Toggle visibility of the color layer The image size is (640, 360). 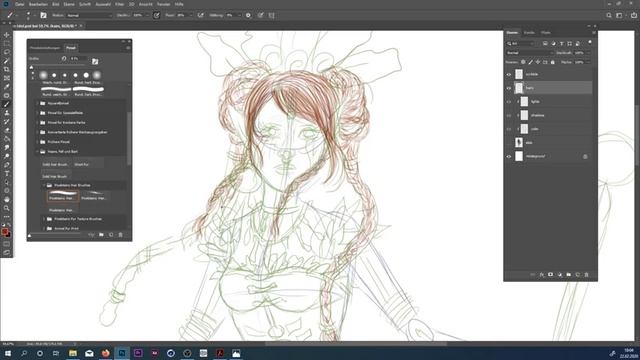pos(509,129)
